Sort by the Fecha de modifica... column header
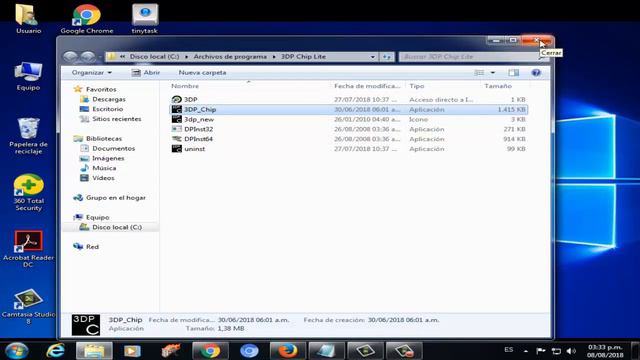Screen dimensions: 640x360 coord(367,86)
